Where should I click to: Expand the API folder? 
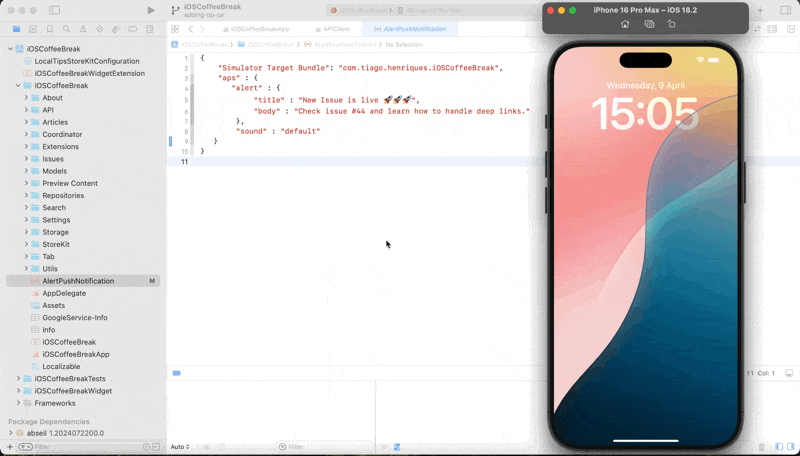point(27,110)
